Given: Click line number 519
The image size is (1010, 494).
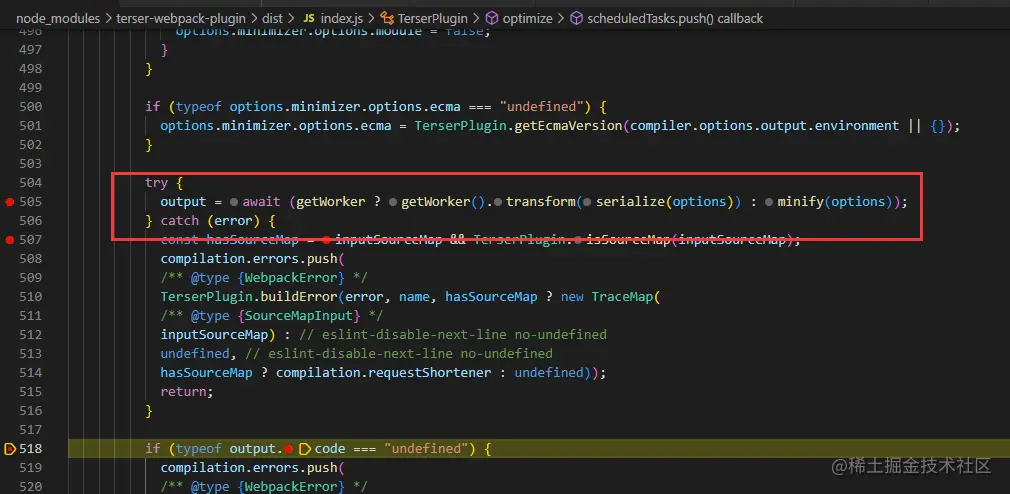Looking at the screenshot, I should point(31,468).
